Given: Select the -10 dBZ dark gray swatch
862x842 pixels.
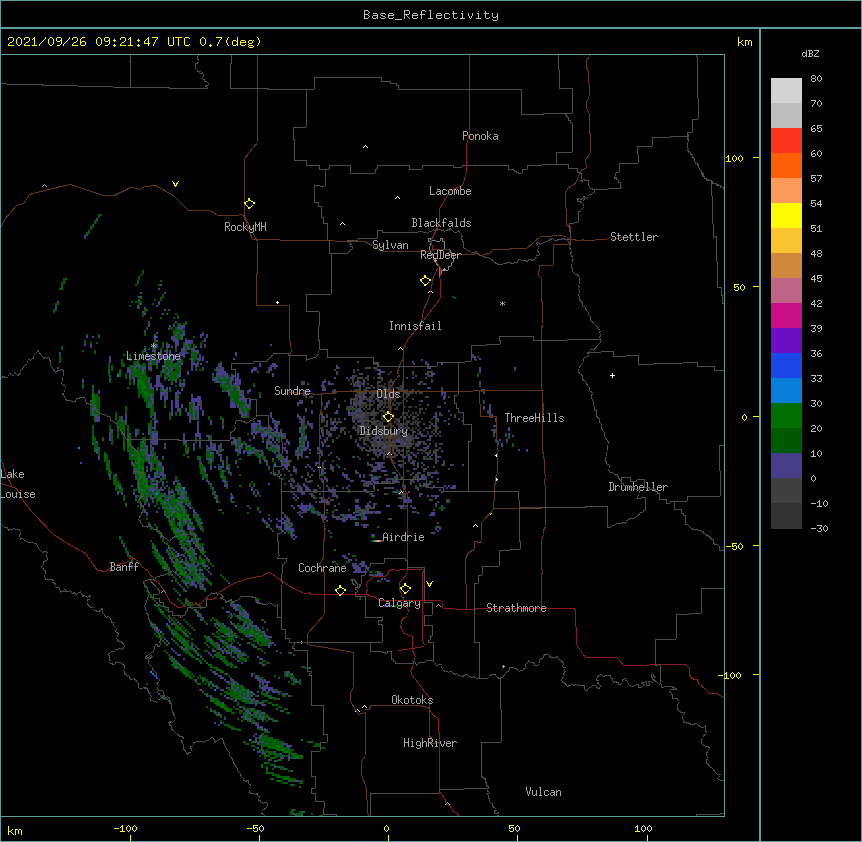Looking at the screenshot, I should click(786, 516).
